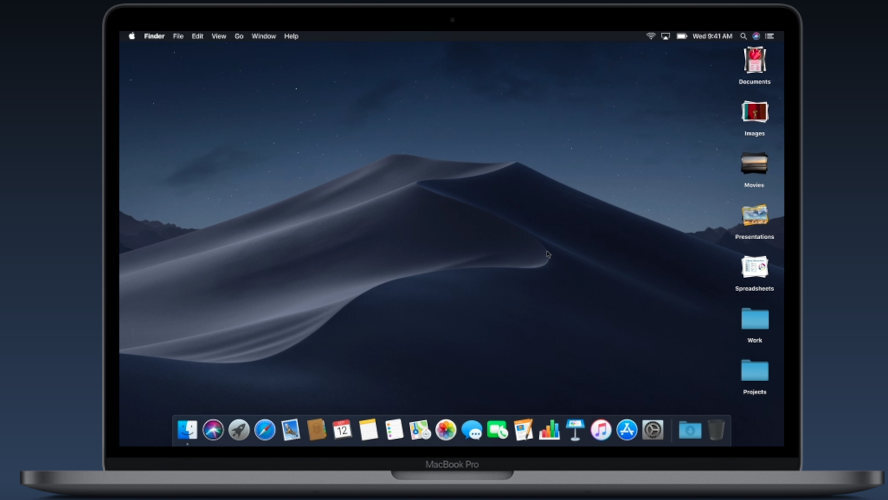Open the View menu
This screenshot has width=888, height=500.
point(219,36)
